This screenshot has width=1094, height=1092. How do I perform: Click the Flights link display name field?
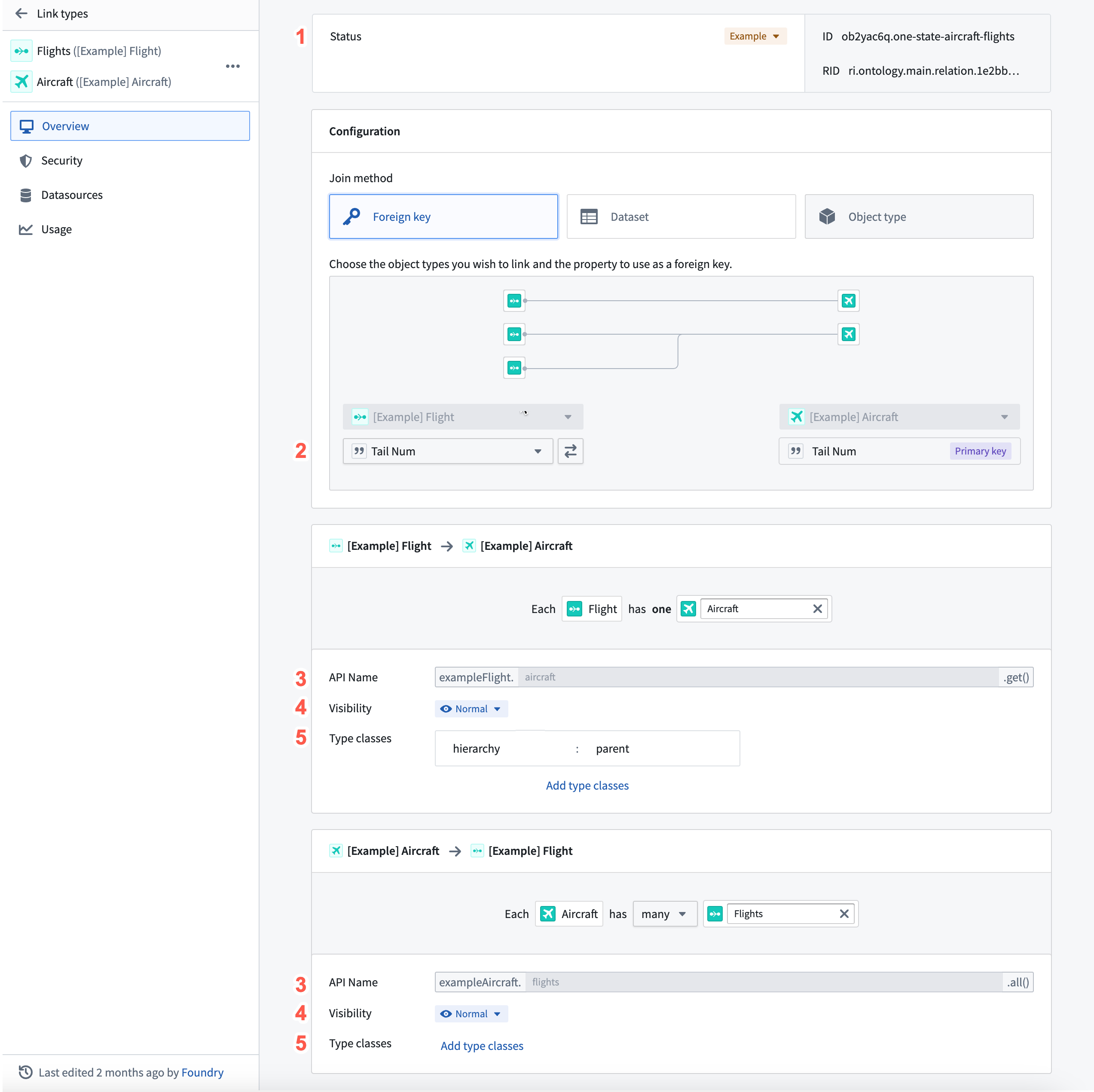click(x=791, y=914)
